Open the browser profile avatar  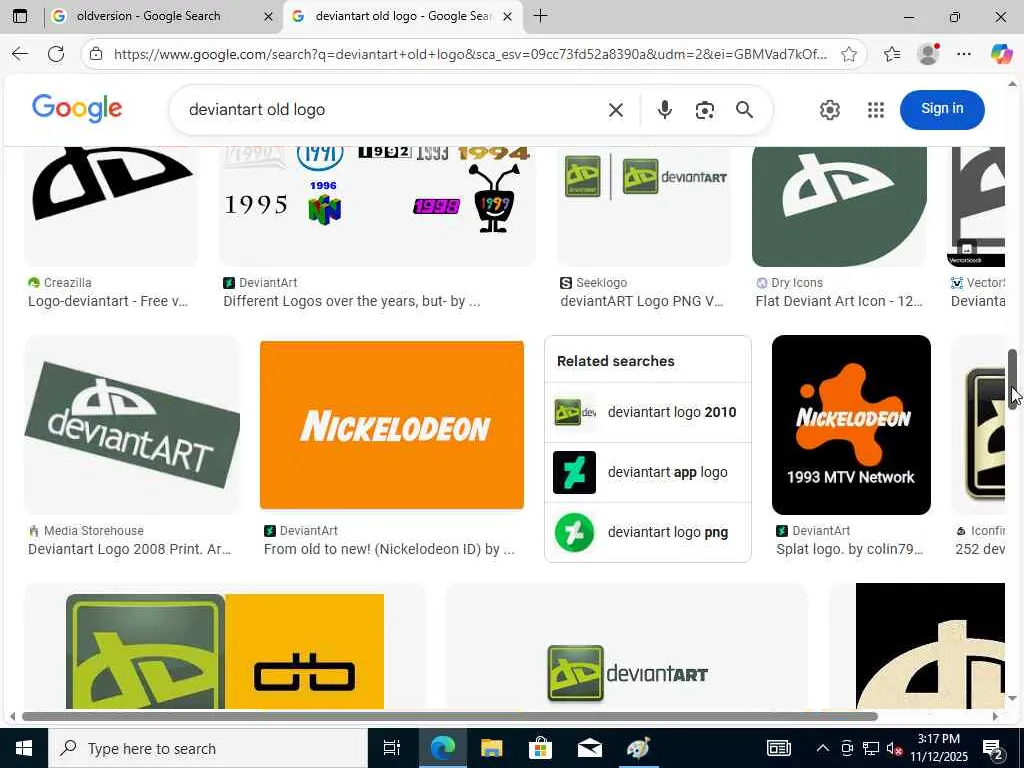(x=927, y=54)
